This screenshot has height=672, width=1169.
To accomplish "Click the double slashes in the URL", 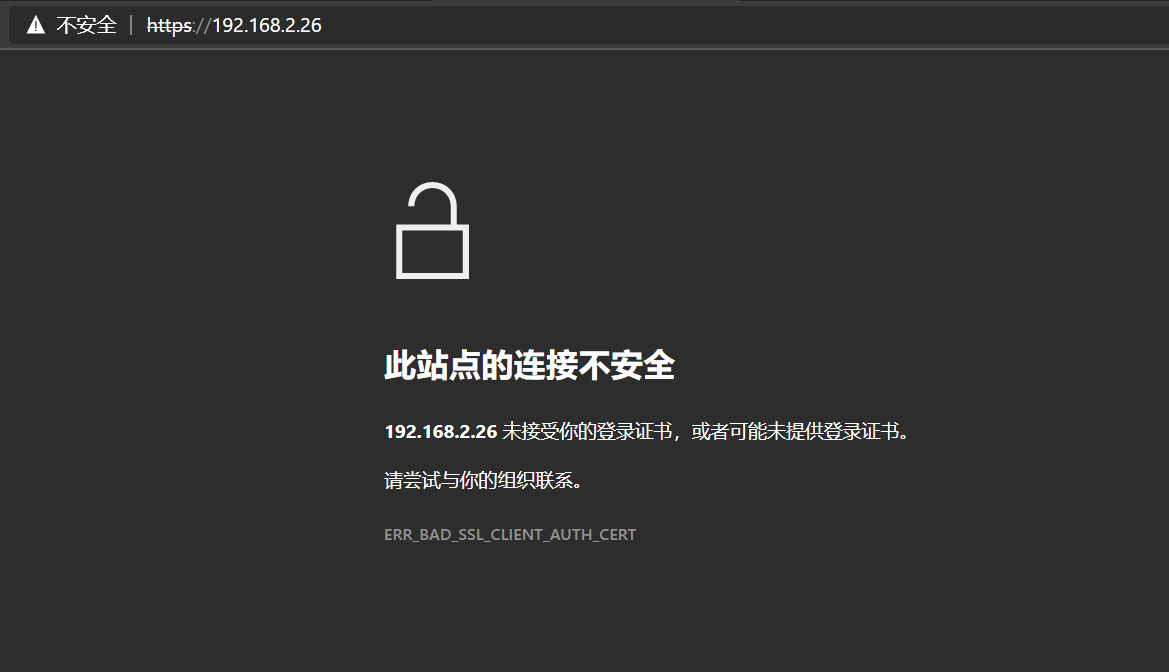I will pos(203,25).
